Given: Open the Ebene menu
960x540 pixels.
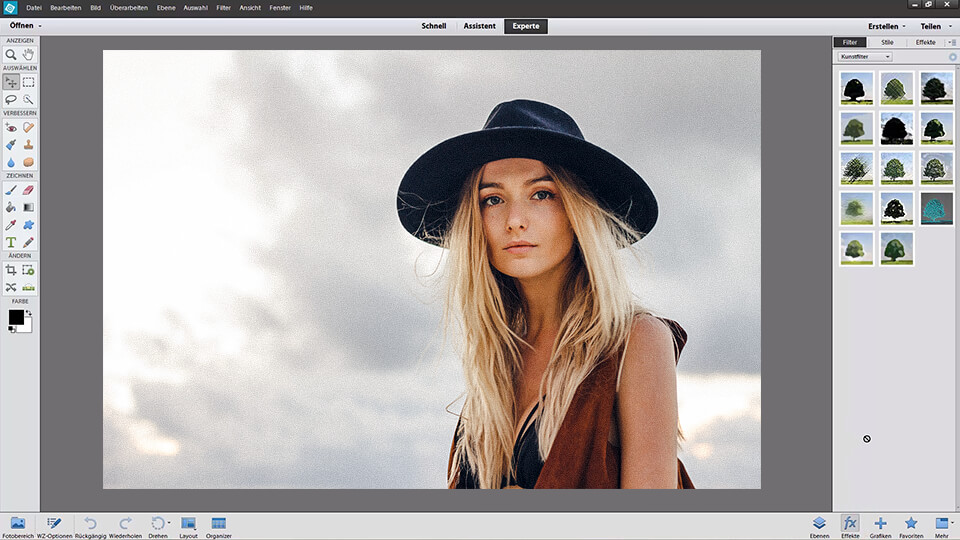Looking at the screenshot, I should coord(166,8).
